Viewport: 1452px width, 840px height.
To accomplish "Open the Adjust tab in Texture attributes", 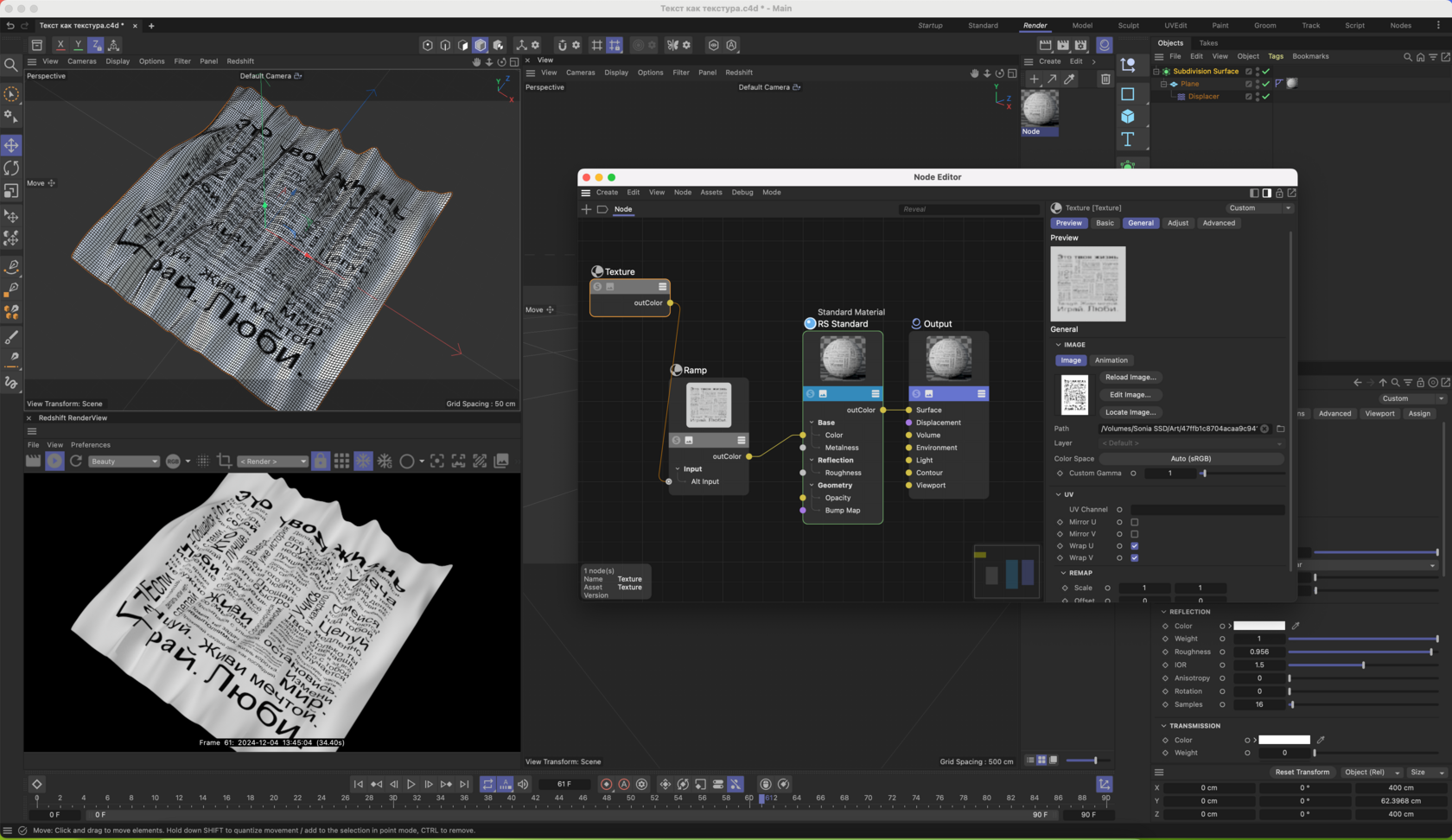I will click(1177, 223).
